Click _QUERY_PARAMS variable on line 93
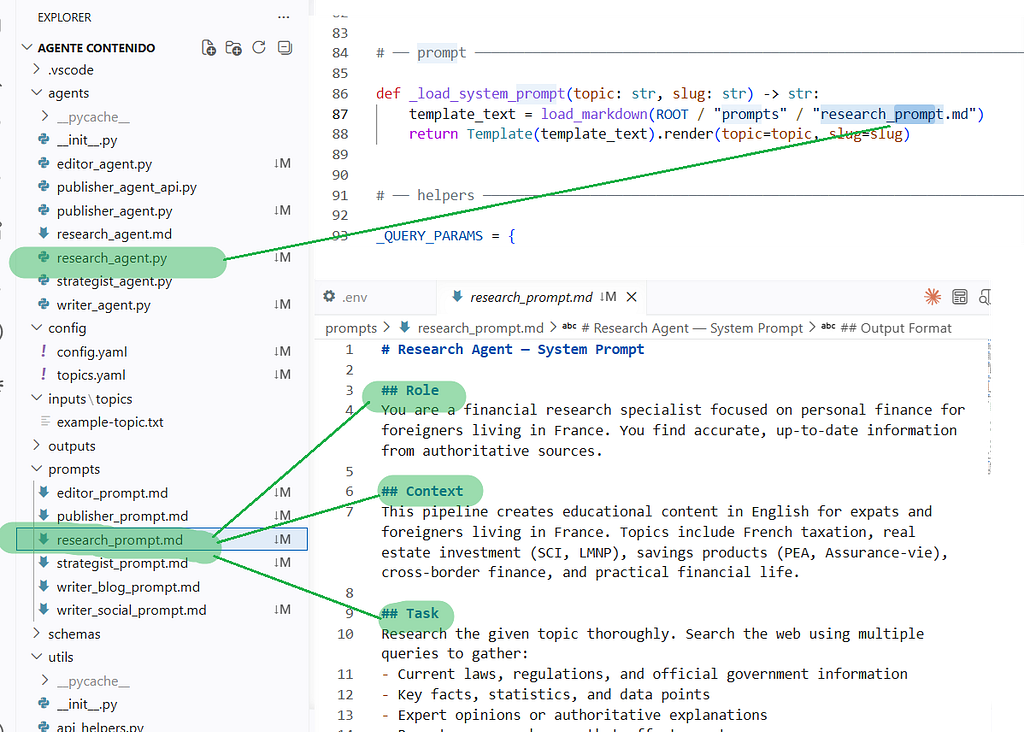Viewport: 1024px width, 732px height. (429, 236)
